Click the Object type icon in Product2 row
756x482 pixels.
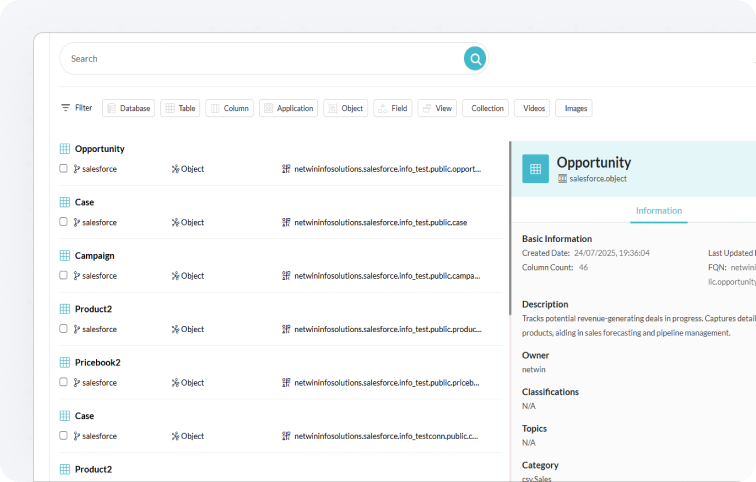(x=175, y=329)
